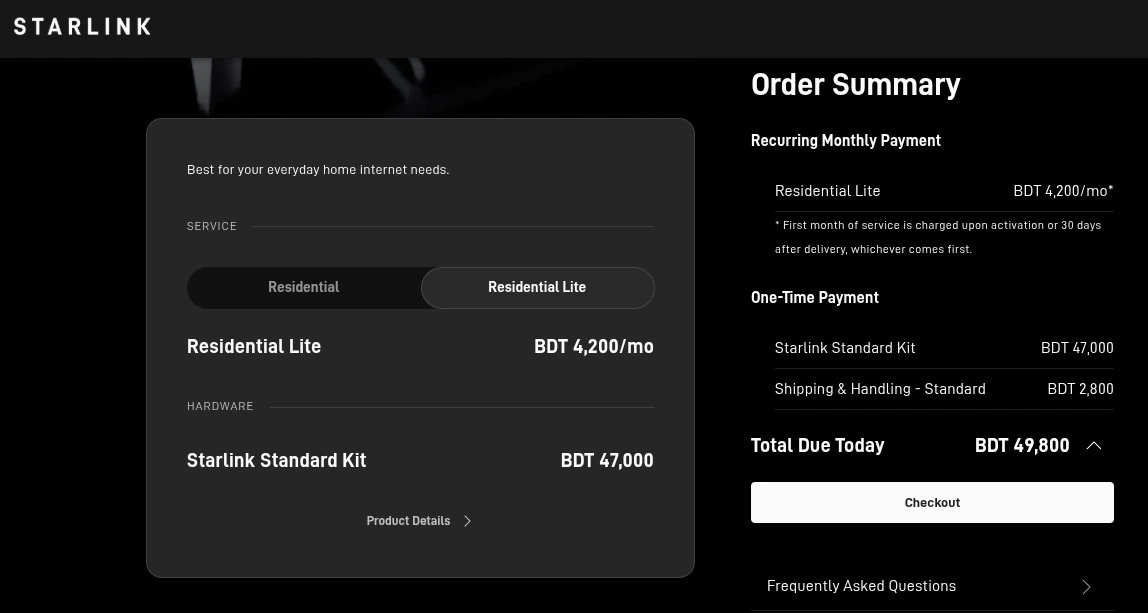Screen dimensions: 1148x613
Task: Click the HARDWARE section label
Action: click(x=220, y=406)
